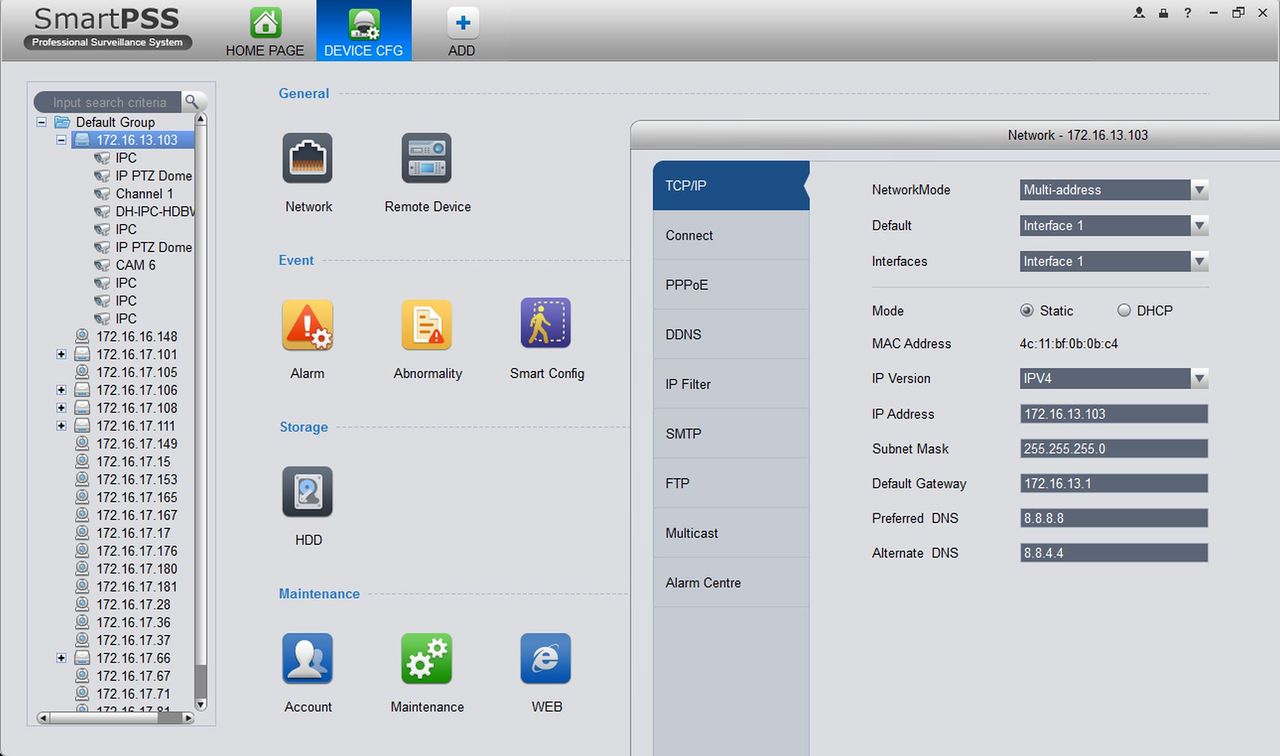This screenshot has height=756, width=1280.
Task: Expand the 172.16.17.101 device node
Action: 61,354
